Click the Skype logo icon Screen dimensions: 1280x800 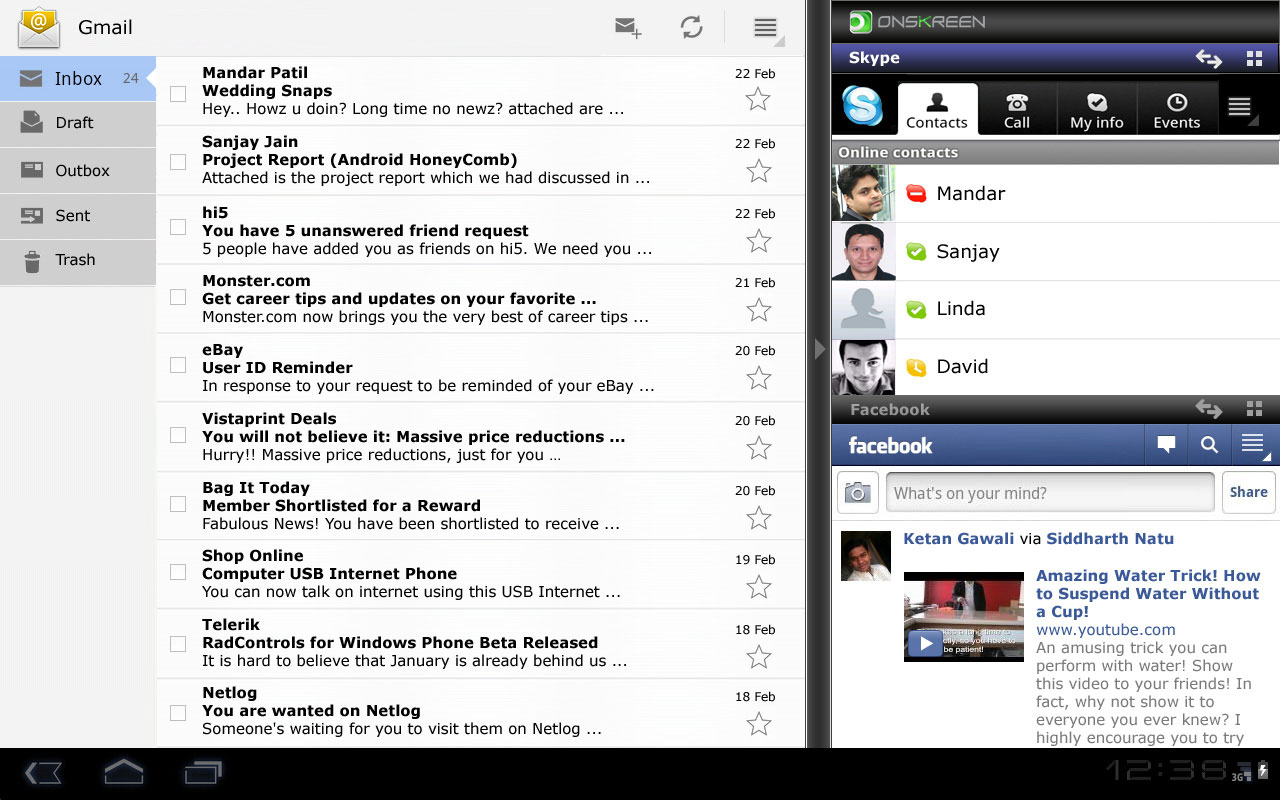coord(862,106)
